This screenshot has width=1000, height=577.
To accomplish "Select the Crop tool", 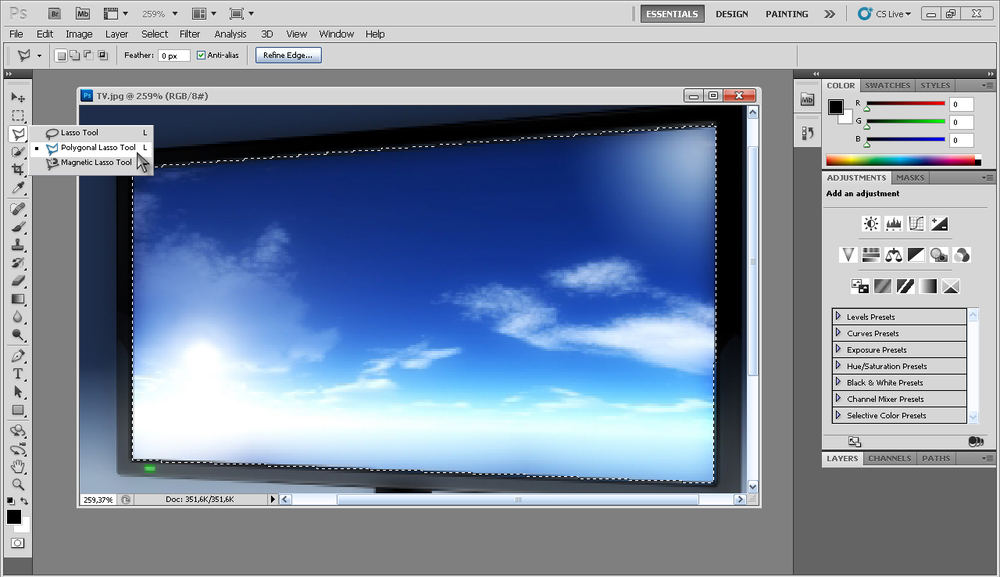I will (x=18, y=170).
